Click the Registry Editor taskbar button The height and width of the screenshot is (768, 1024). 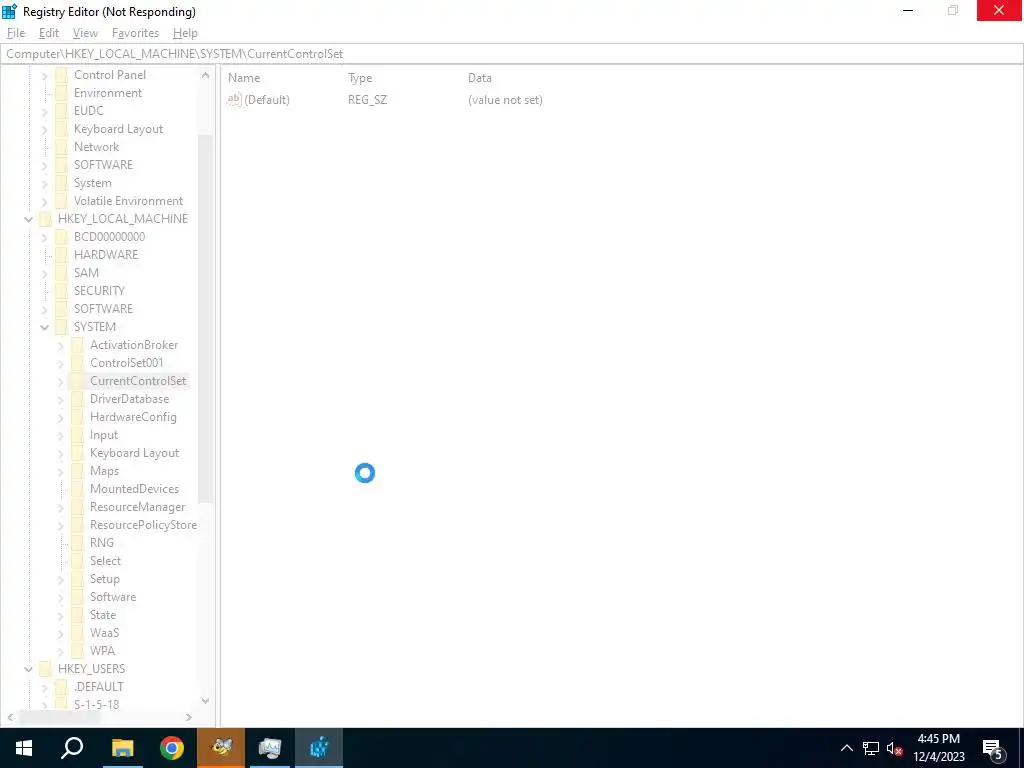pos(319,748)
